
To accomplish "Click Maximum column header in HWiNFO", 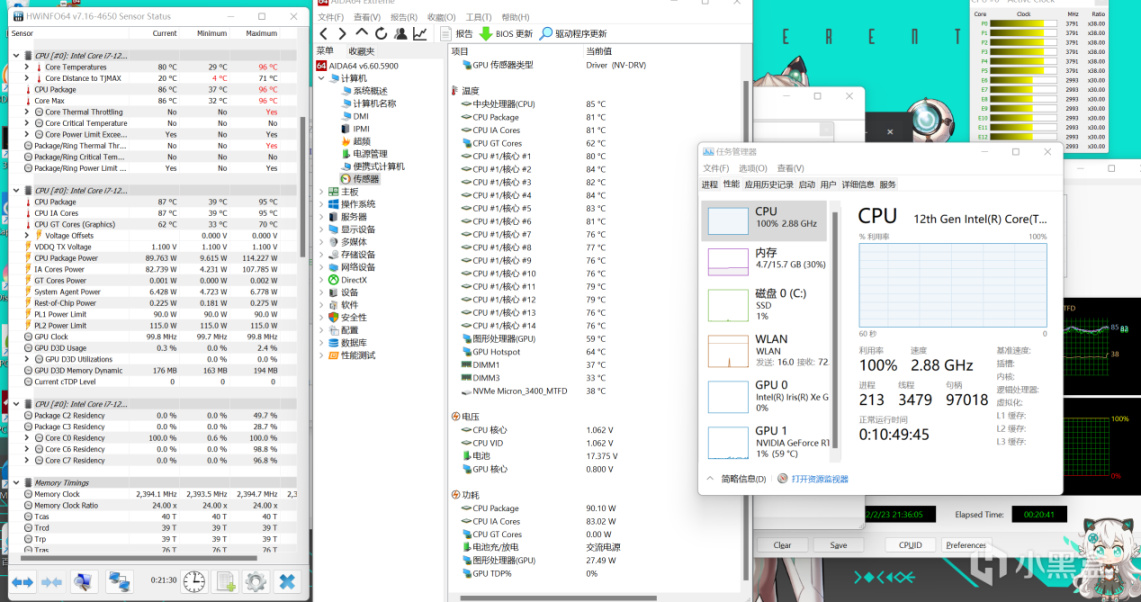I will pyautogui.click(x=261, y=33).
